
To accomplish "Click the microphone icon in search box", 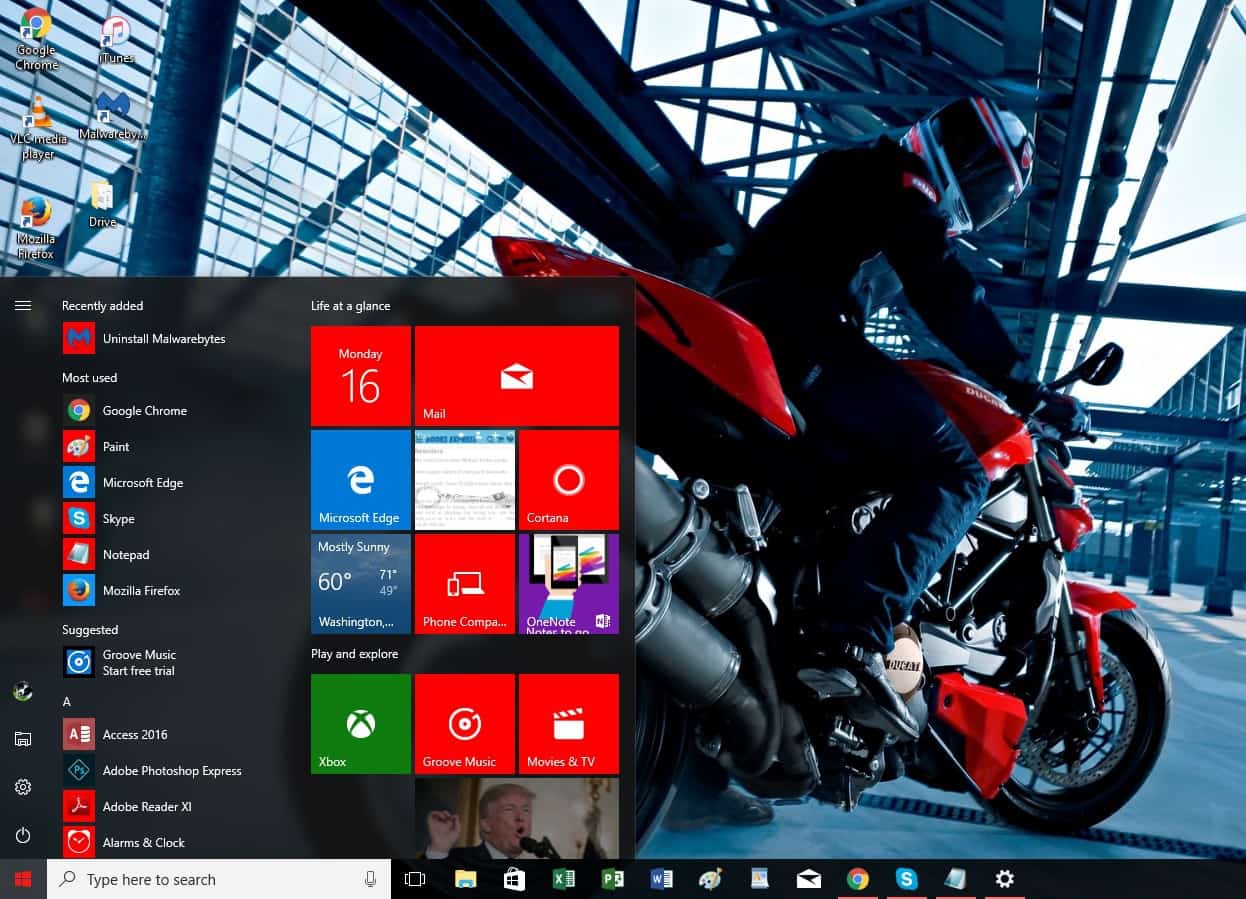I will [370, 879].
